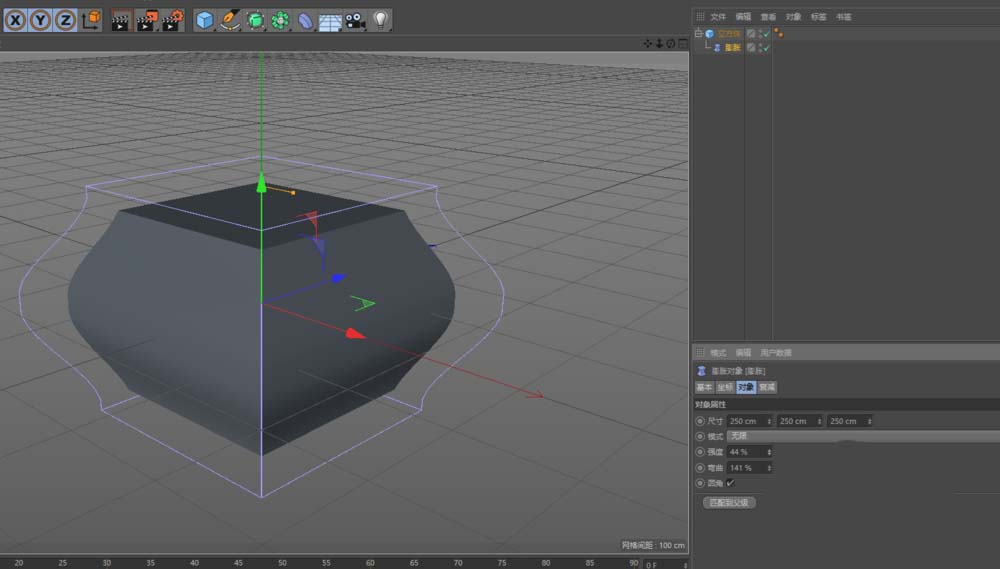Click the 匹配到父级 (Fit to Parent) button
The height and width of the screenshot is (569, 1000).
point(729,502)
